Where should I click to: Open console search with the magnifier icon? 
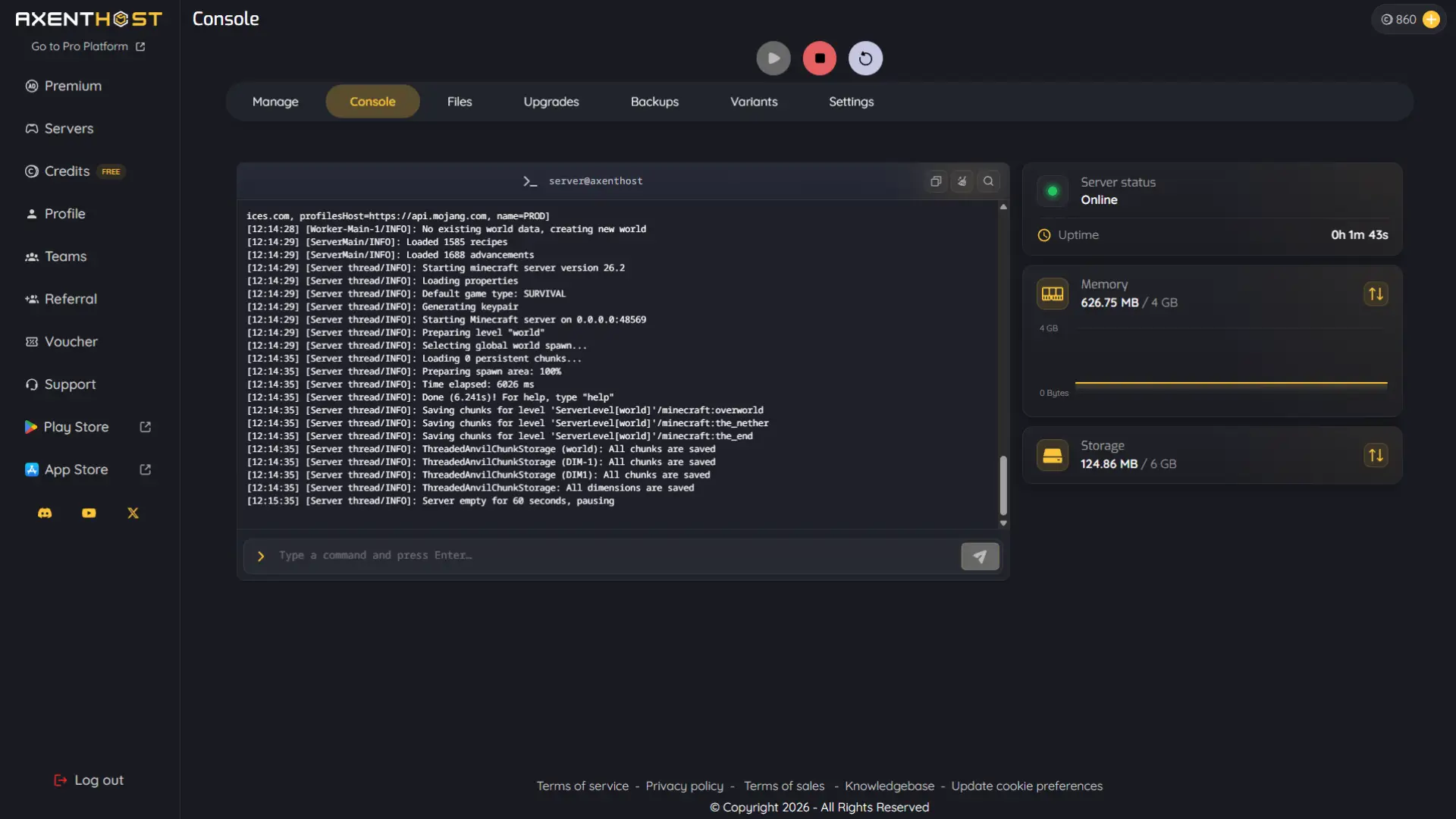[988, 181]
